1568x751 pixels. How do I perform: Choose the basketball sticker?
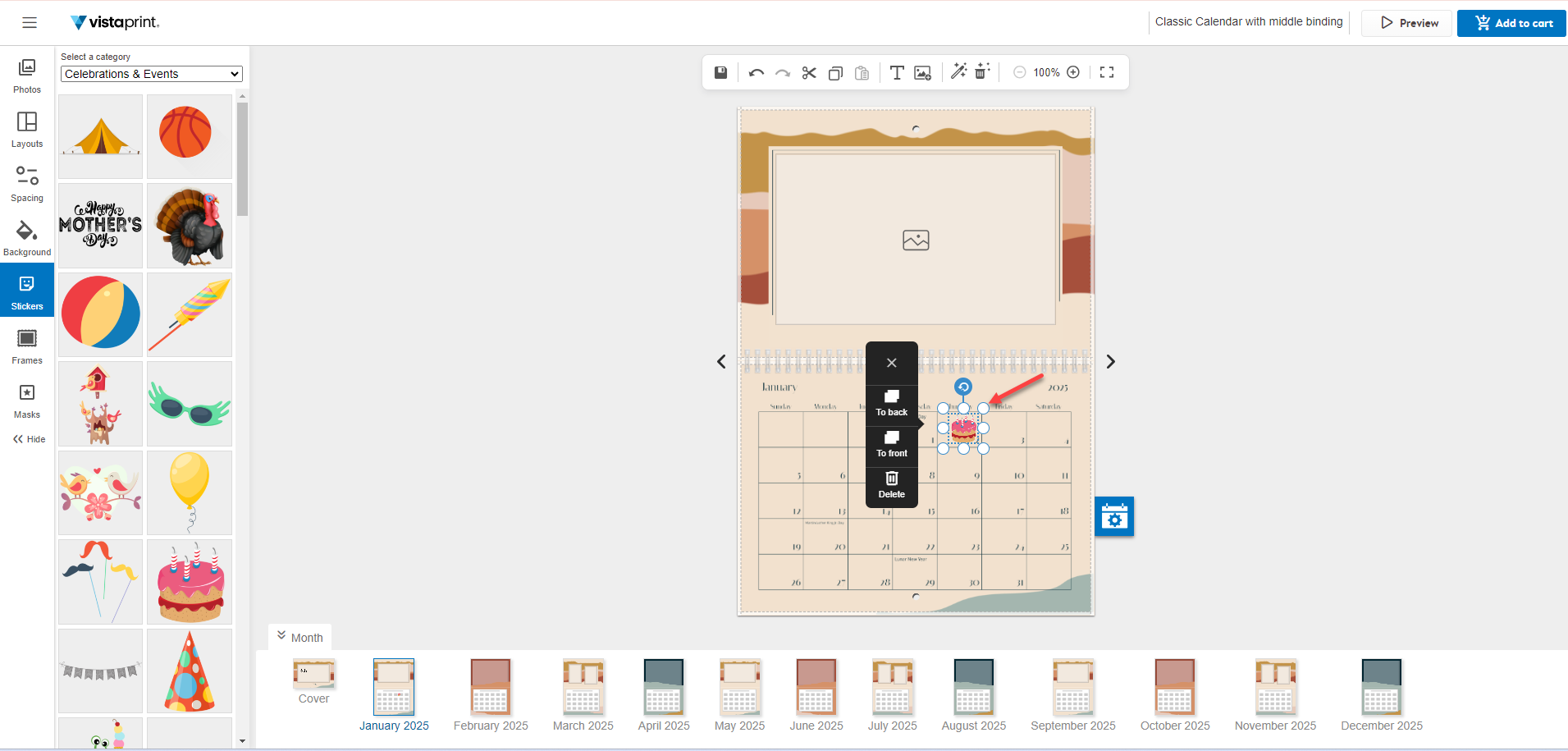(x=190, y=136)
